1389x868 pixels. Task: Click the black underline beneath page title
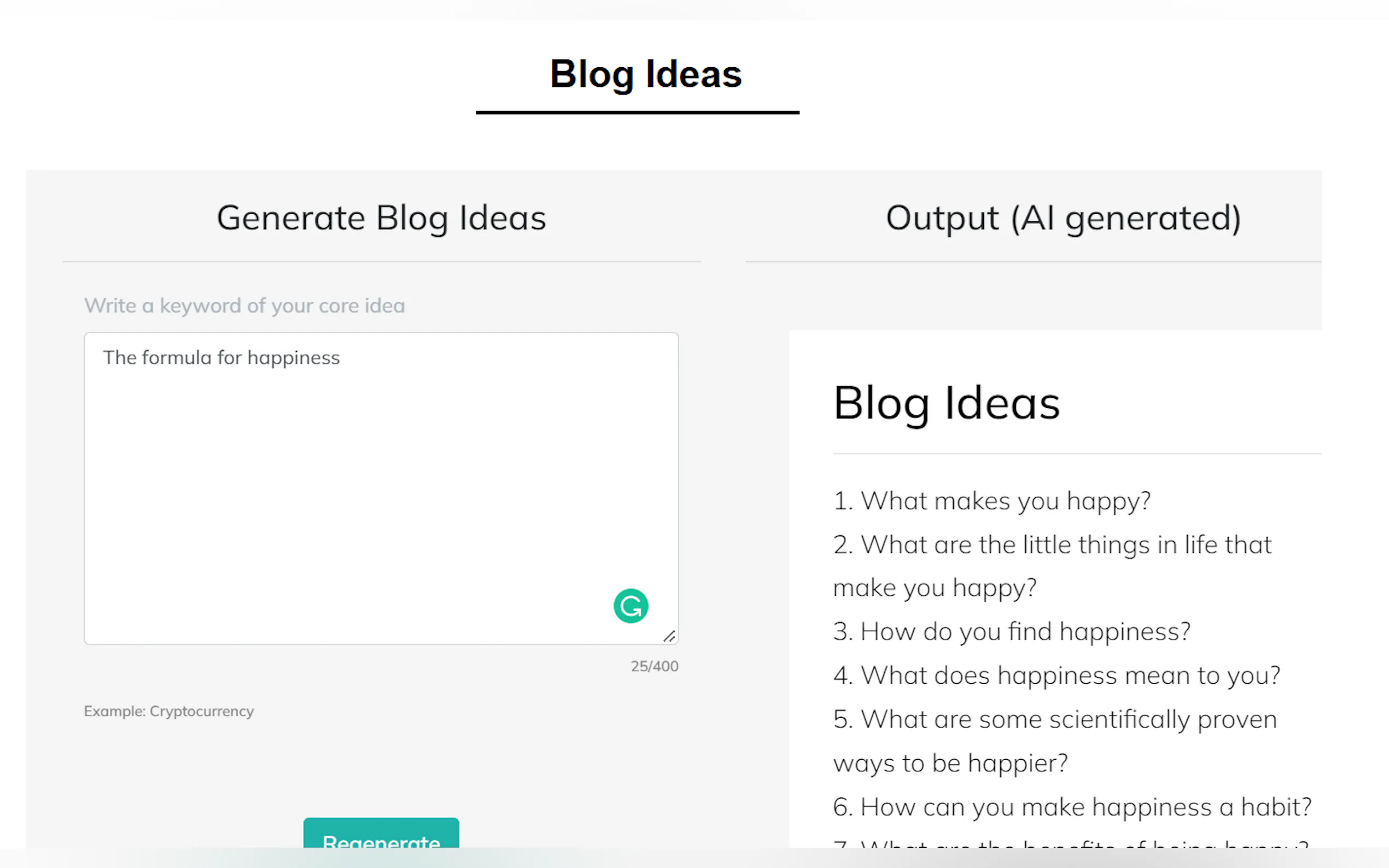pos(638,113)
